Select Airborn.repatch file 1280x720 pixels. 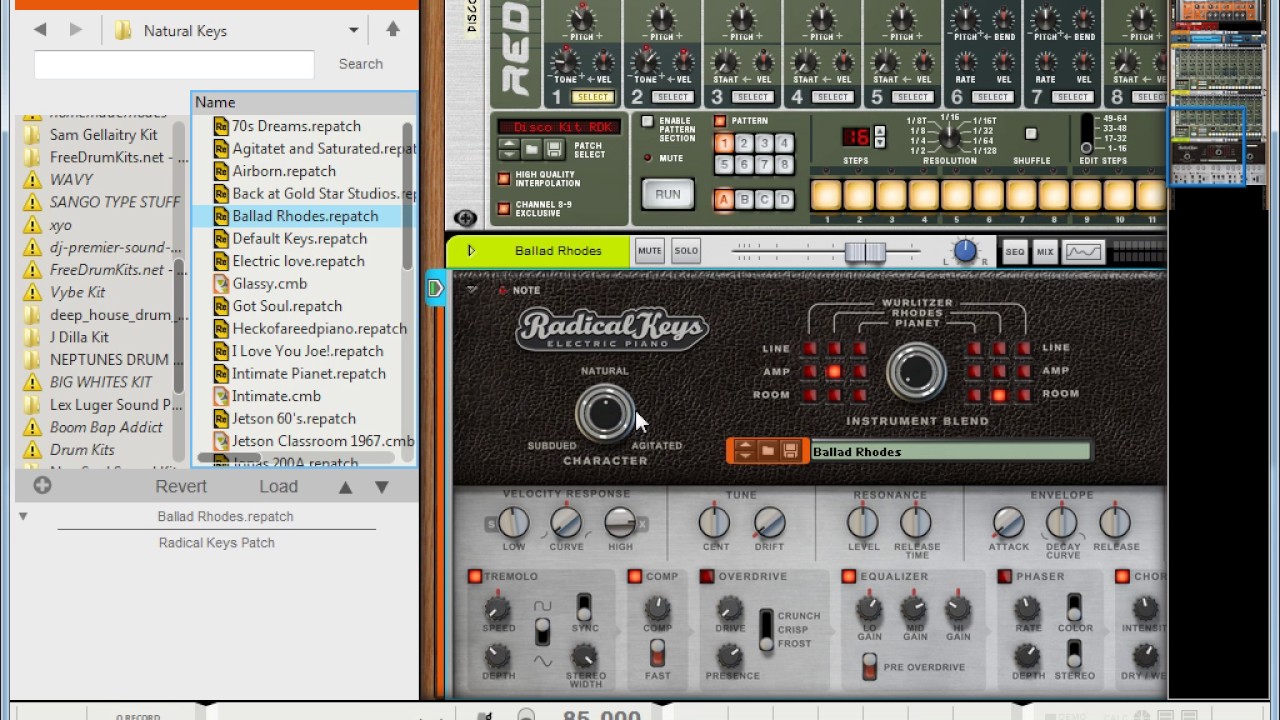[x=284, y=171]
